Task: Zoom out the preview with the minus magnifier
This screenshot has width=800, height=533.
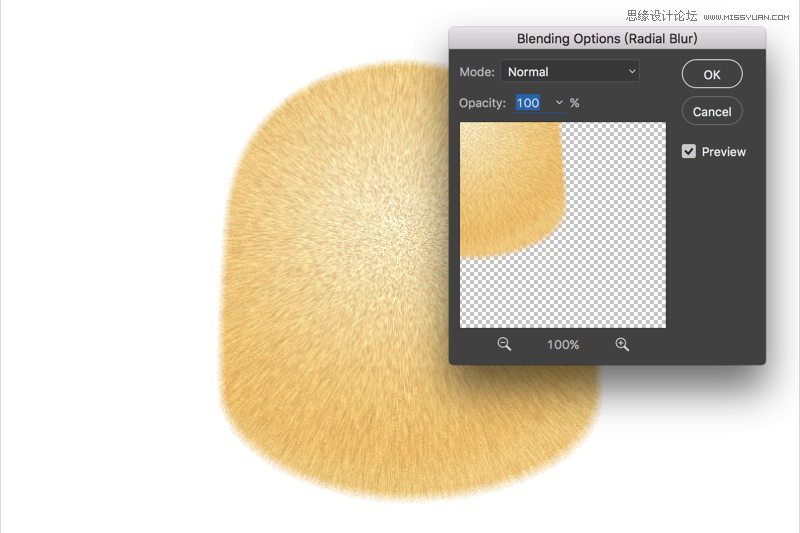Action: tap(504, 344)
